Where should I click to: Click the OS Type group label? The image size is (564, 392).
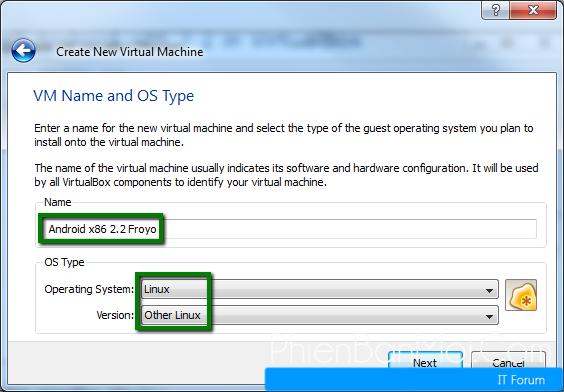click(x=64, y=262)
